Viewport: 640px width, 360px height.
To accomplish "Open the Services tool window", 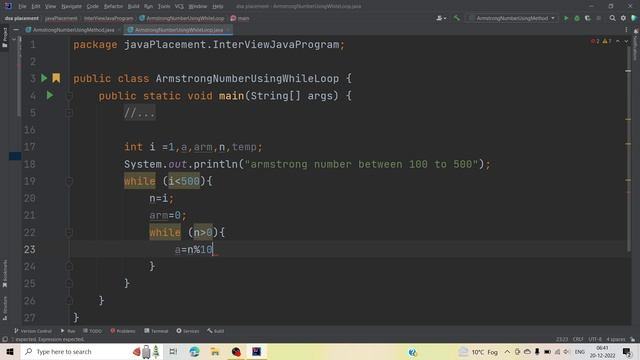I will [x=188, y=331].
